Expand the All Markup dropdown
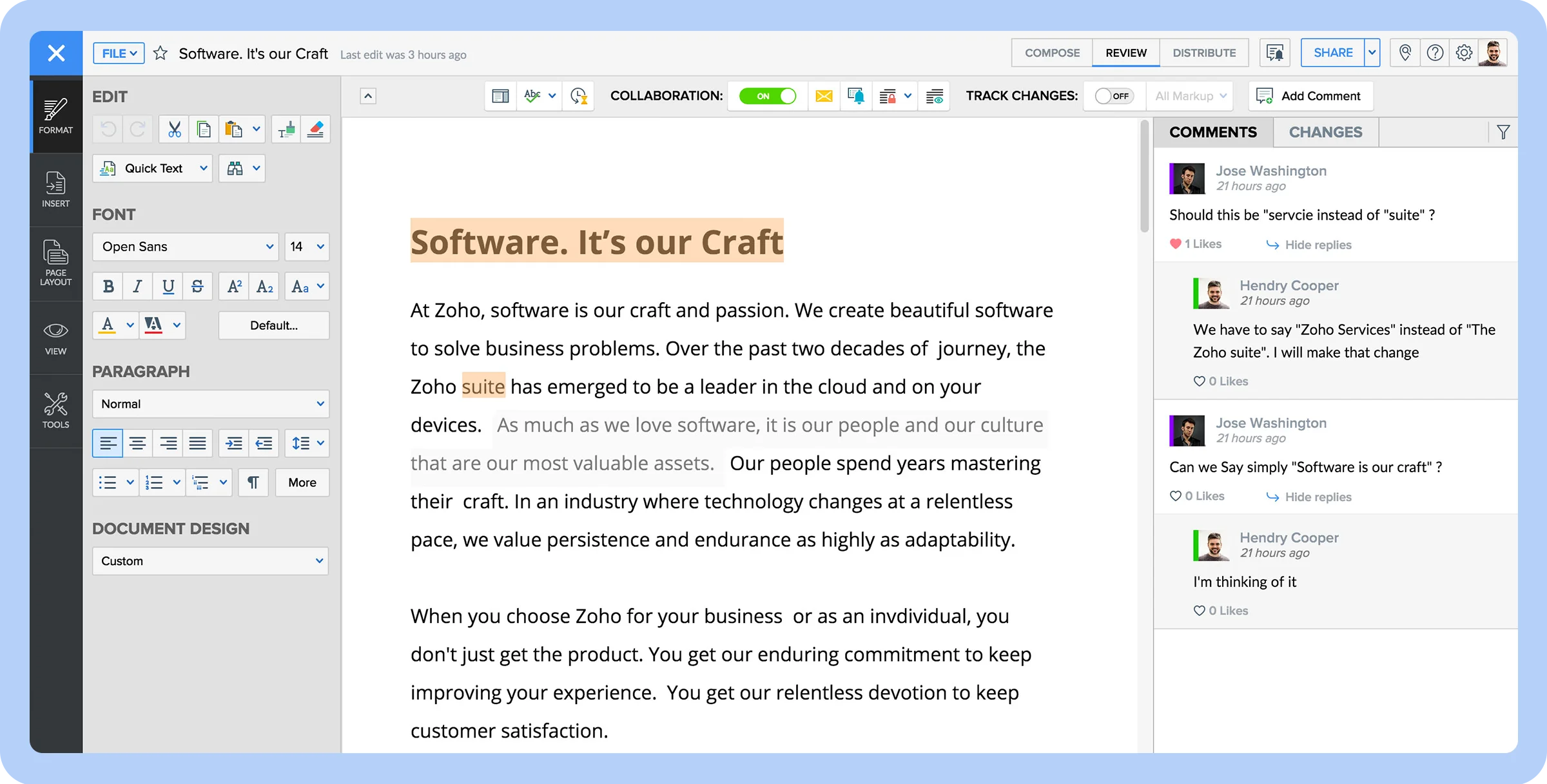 pos(1190,96)
